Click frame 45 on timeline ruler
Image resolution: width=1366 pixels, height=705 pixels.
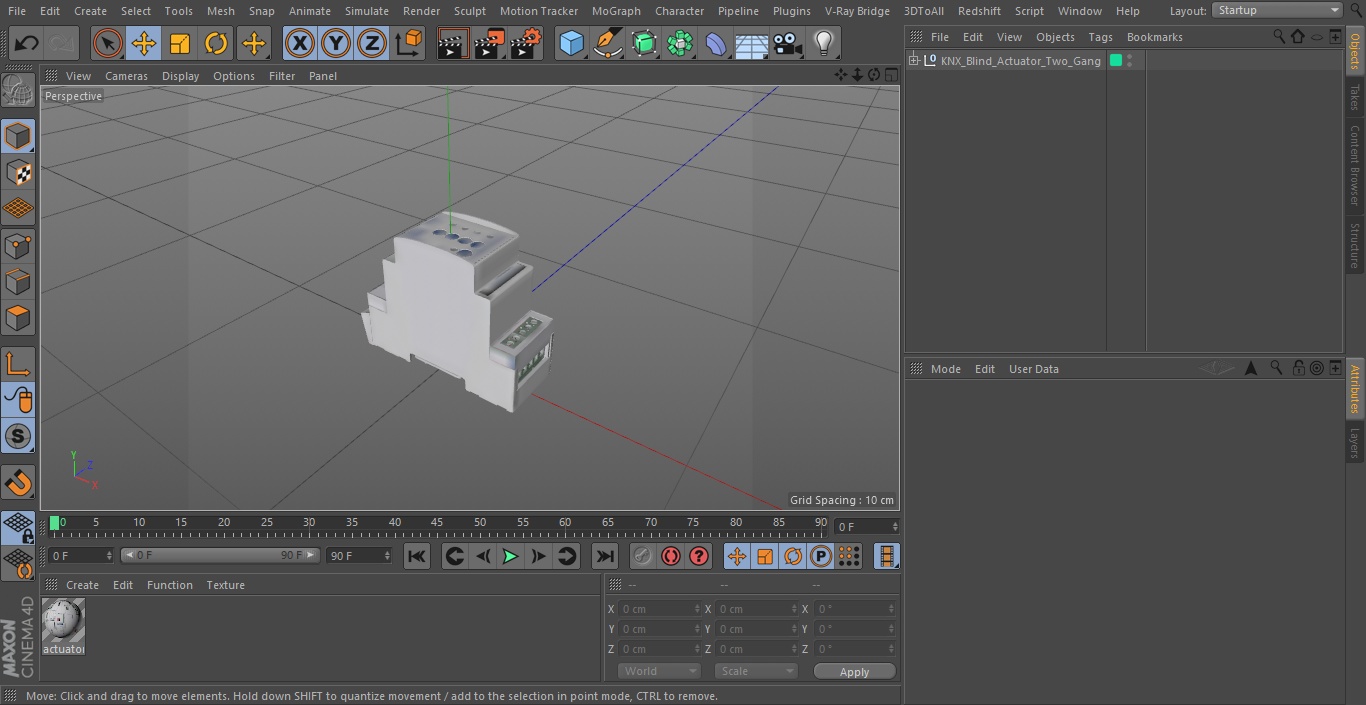(x=437, y=522)
